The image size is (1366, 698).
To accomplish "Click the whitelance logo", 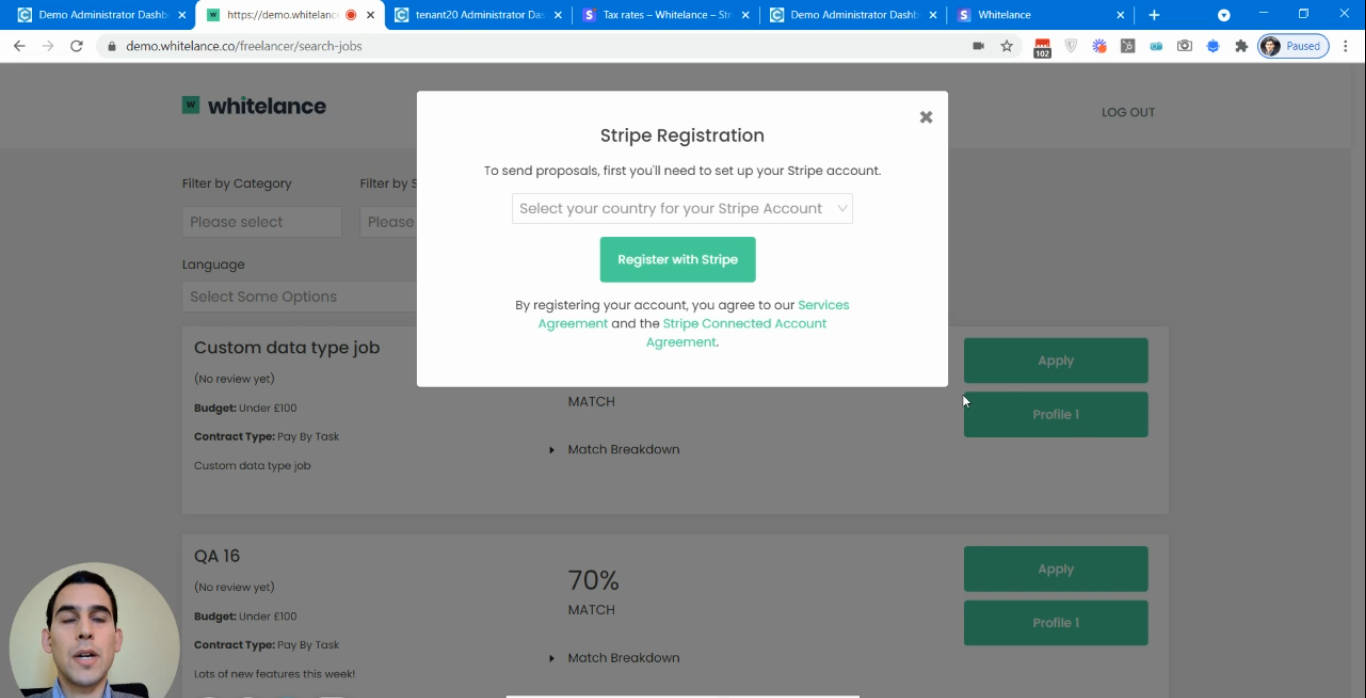I will (x=254, y=105).
